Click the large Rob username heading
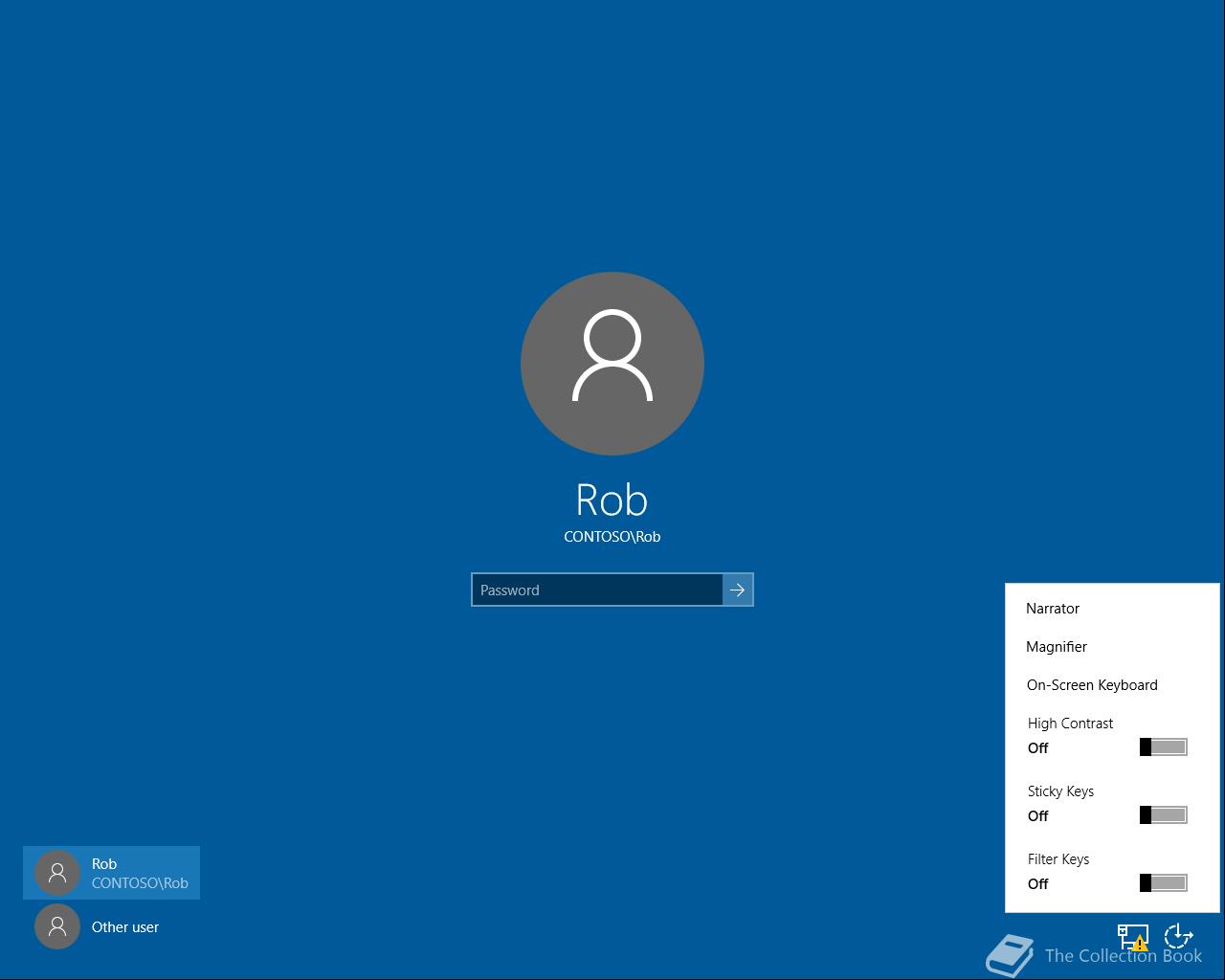This screenshot has height=980, width=1225. tap(612, 500)
